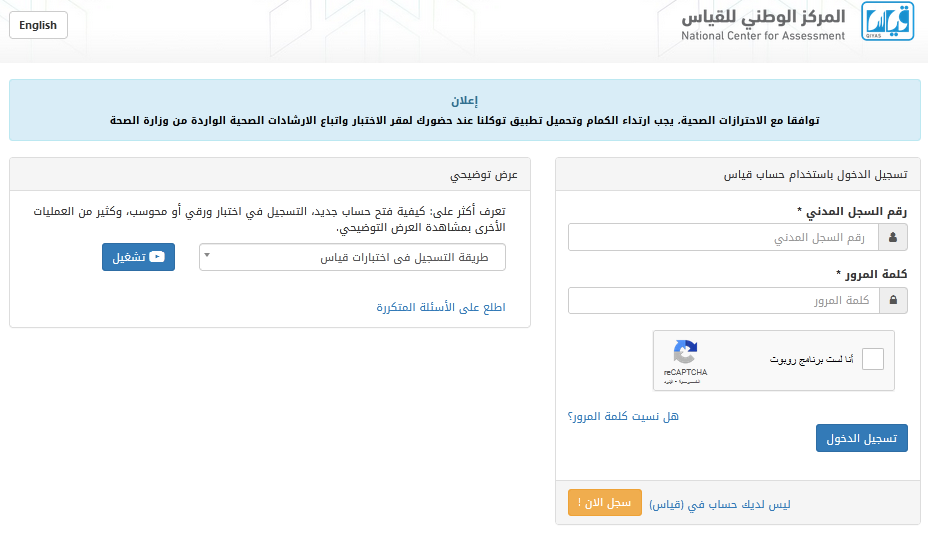This screenshot has width=928, height=533.
Task: Click the YouTube play icon on تشغيل button
Action: point(157,257)
